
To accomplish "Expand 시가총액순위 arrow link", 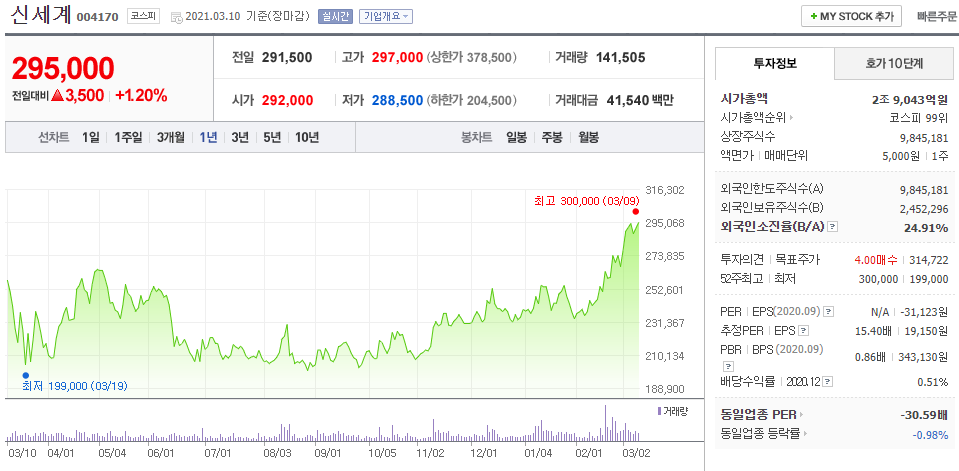I will (791, 118).
